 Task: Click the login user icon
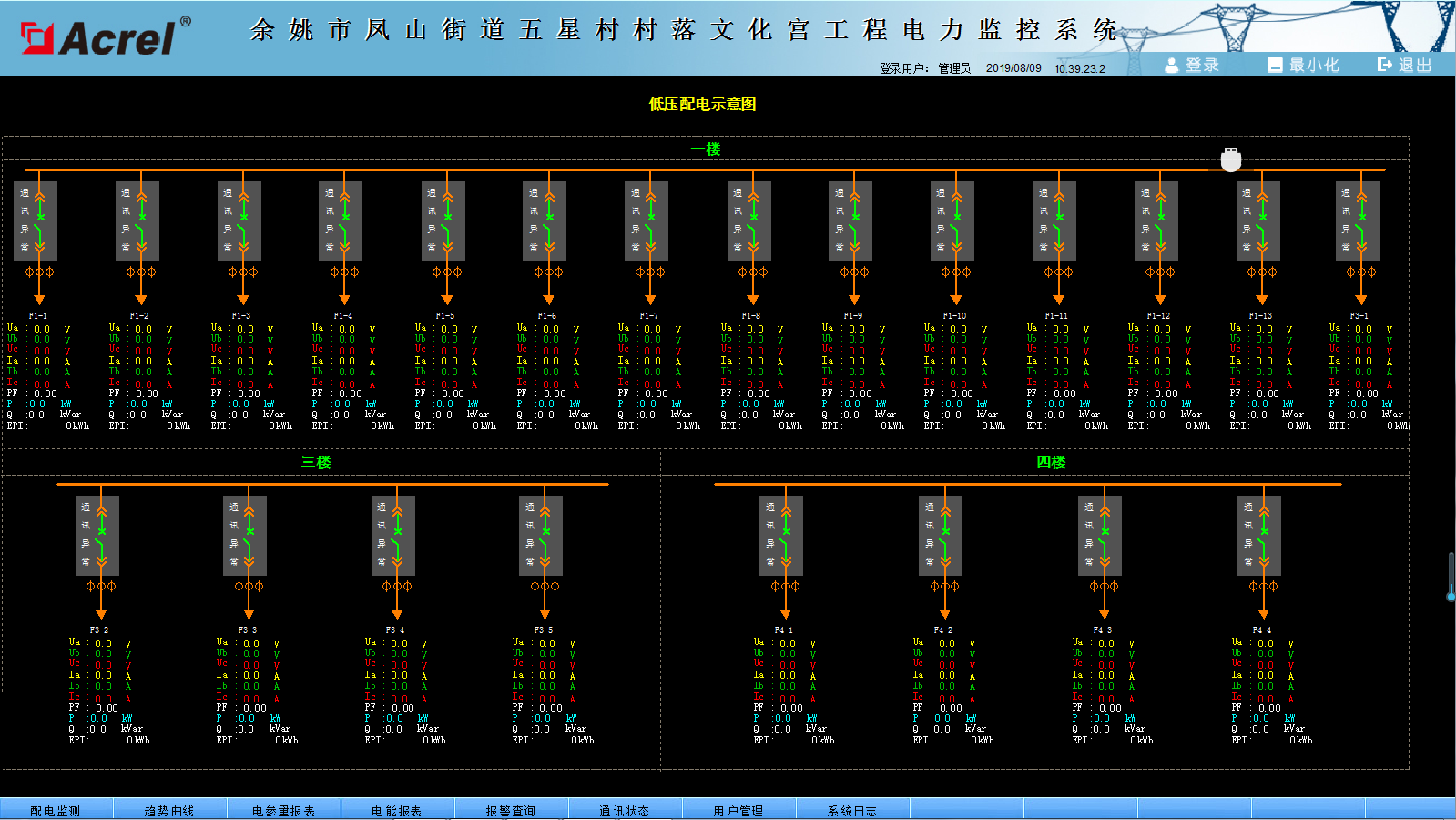point(1171,65)
